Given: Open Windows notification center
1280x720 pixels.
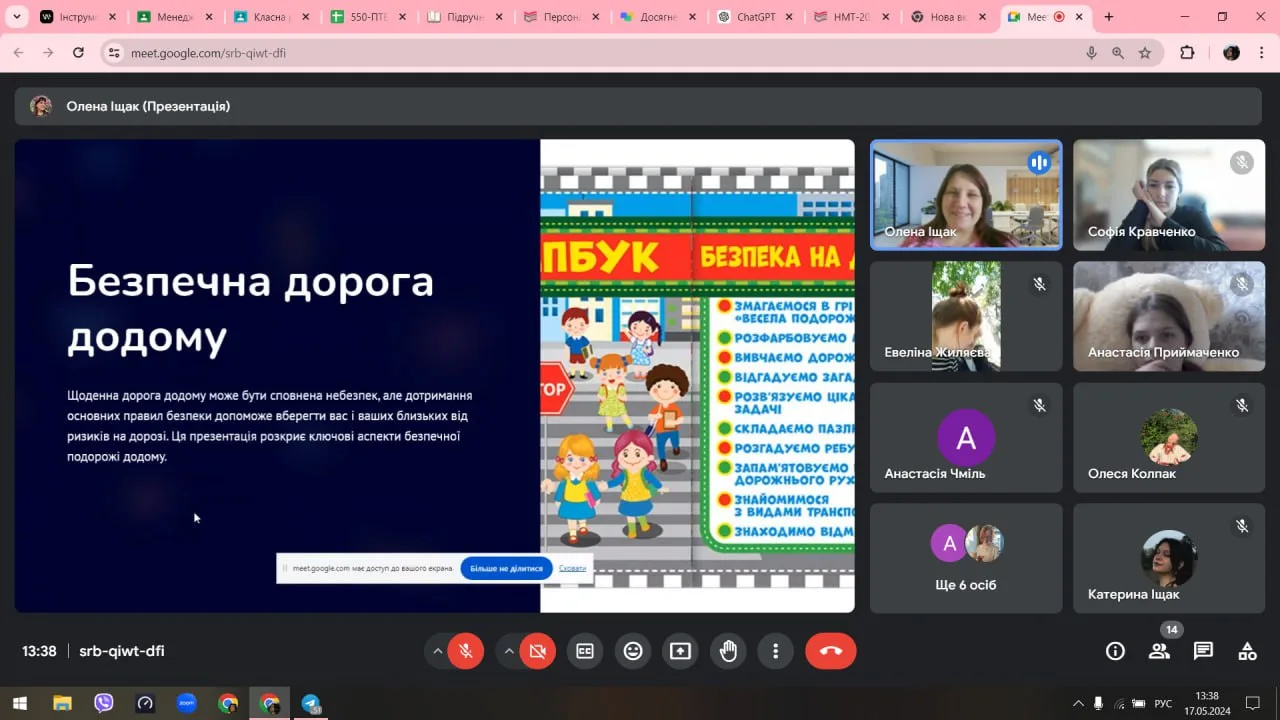Looking at the screenshot, I should (1252, 703).
